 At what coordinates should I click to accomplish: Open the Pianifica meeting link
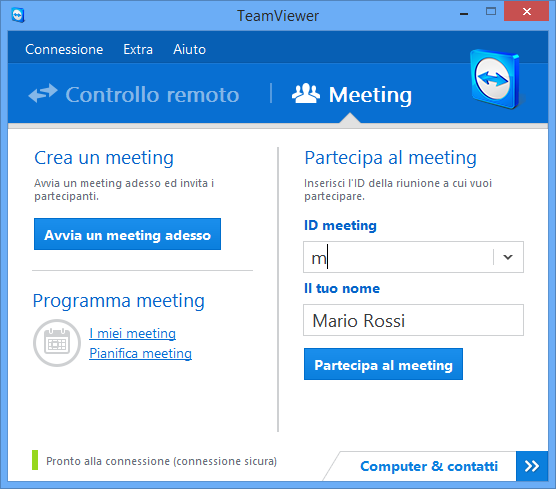click(140, 354)
